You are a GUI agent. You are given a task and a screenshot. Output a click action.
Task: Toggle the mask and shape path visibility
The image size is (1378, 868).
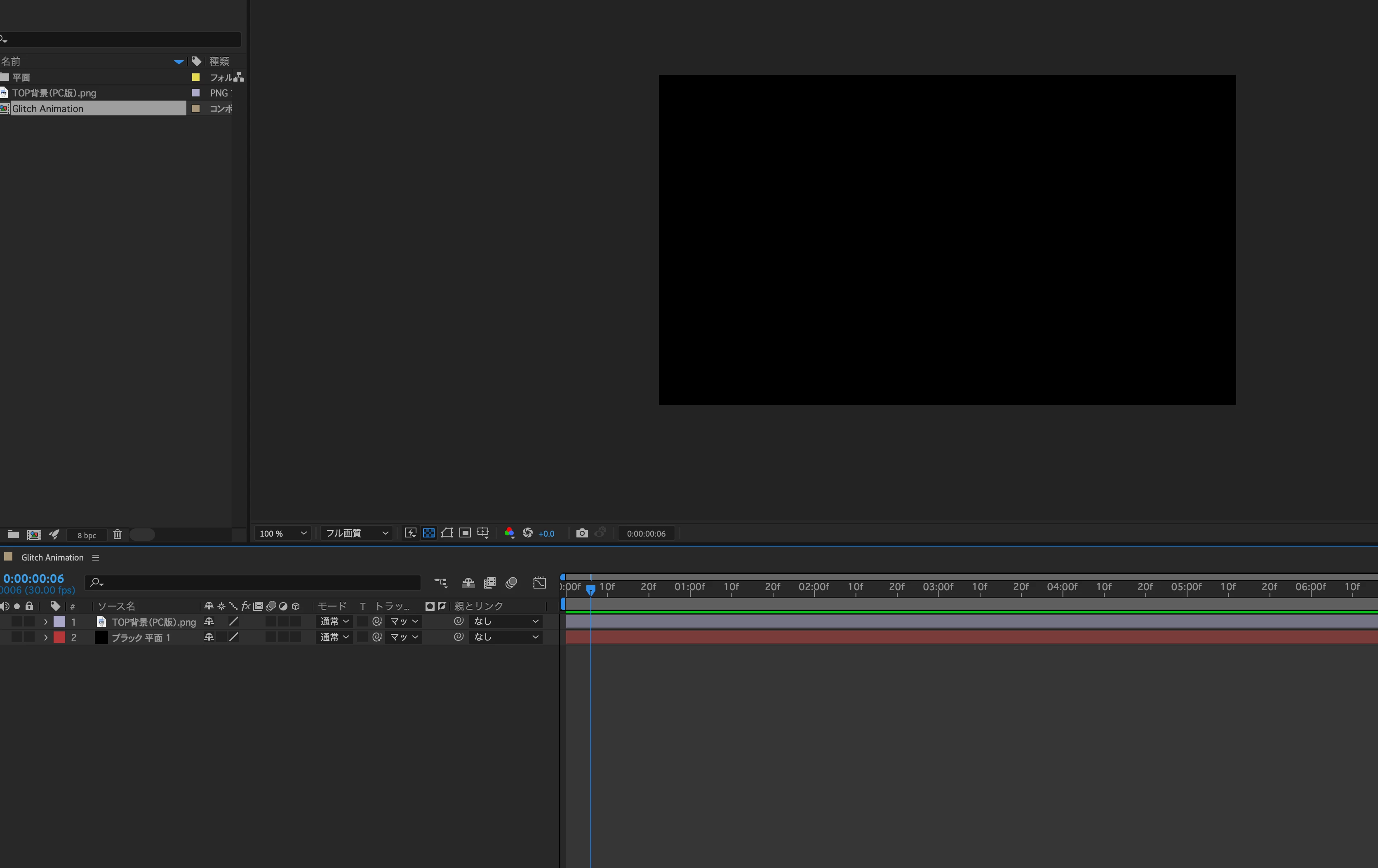point(447,533)
